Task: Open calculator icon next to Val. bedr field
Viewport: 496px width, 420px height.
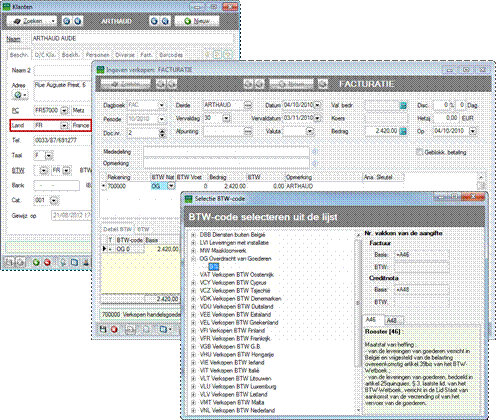Action: point(403,106)
